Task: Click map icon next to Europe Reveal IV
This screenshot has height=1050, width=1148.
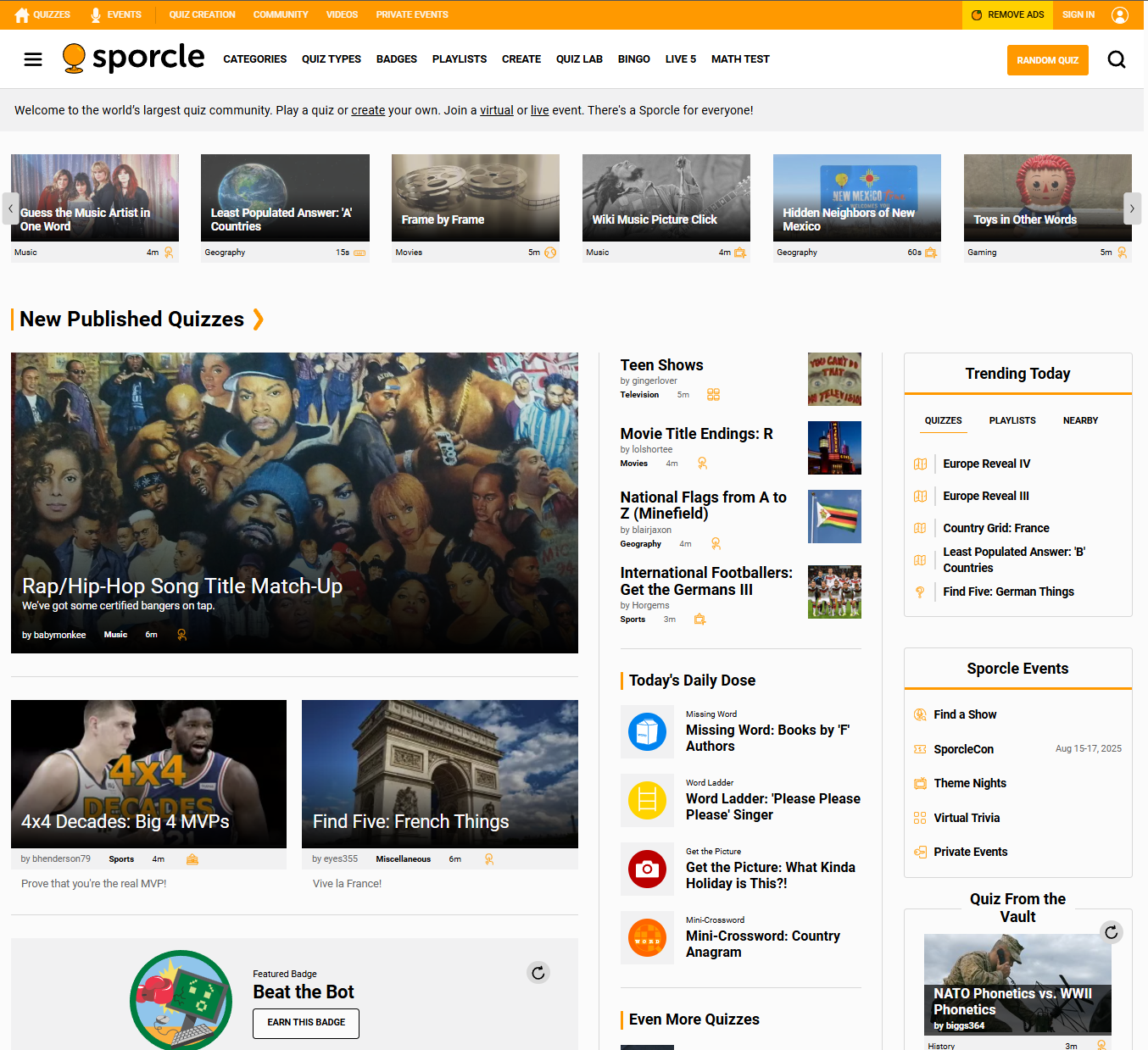Action: pyautogui.click(x=920, y=464)
